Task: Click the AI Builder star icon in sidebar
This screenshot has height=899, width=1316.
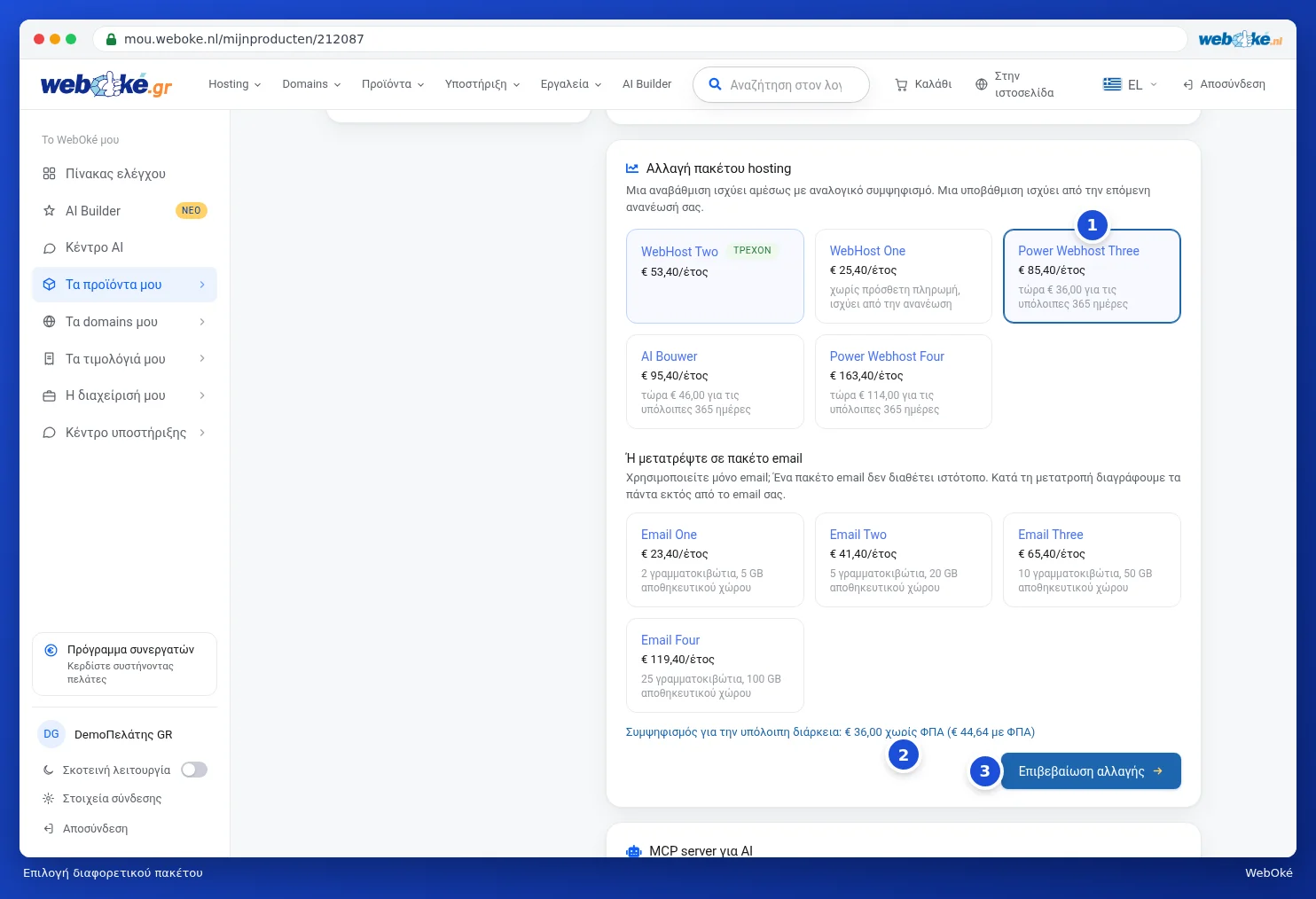Action: click(x=50, y=211)
